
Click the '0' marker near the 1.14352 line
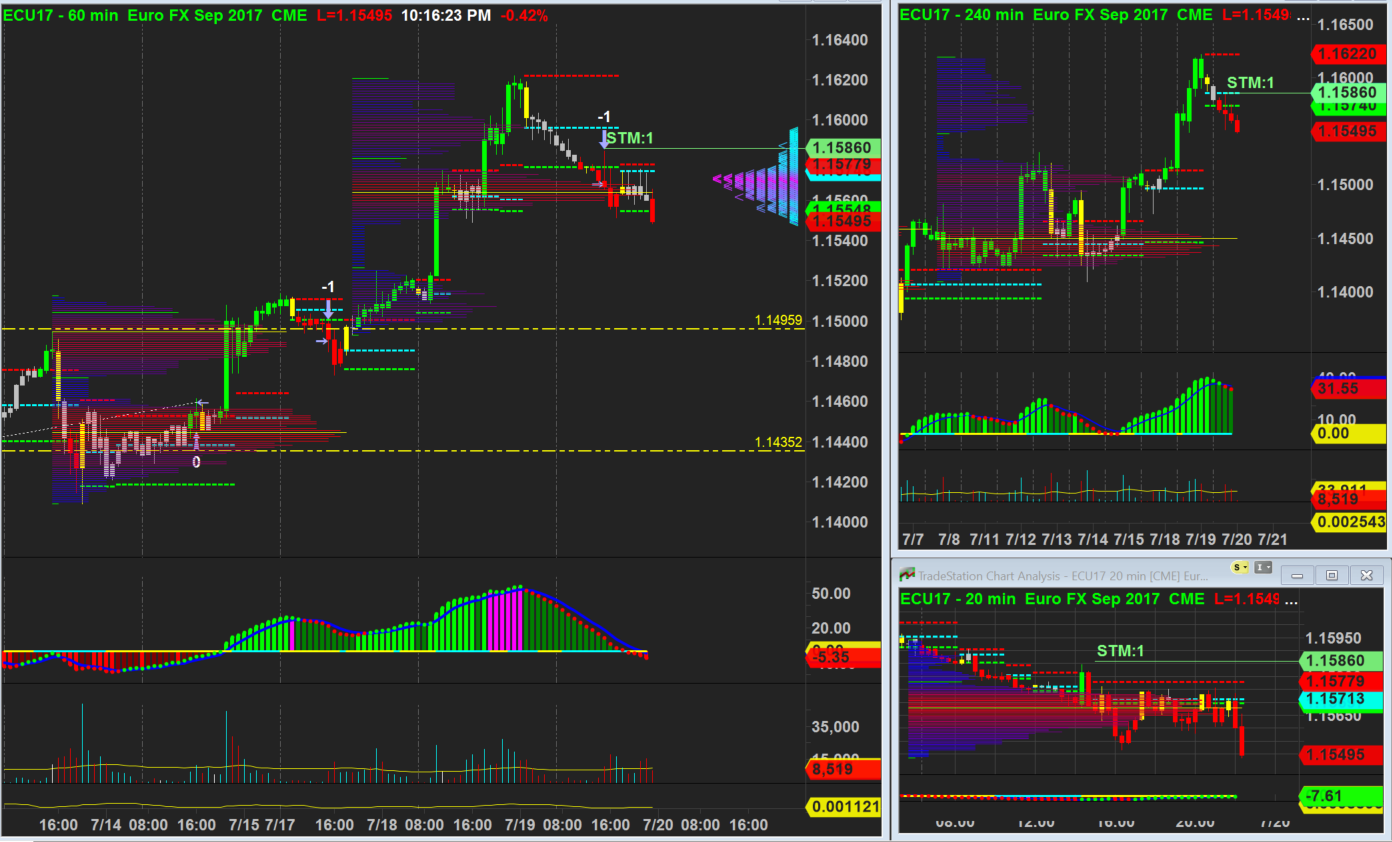coord(196,462)
